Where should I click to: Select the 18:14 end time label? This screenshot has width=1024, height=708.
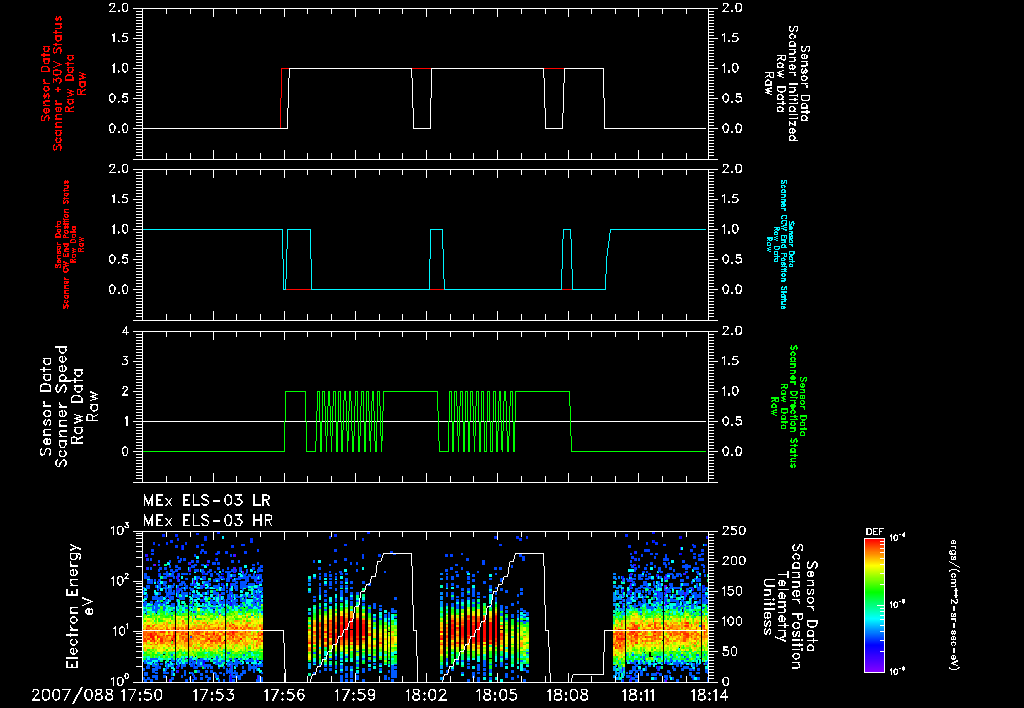[708, 695]
